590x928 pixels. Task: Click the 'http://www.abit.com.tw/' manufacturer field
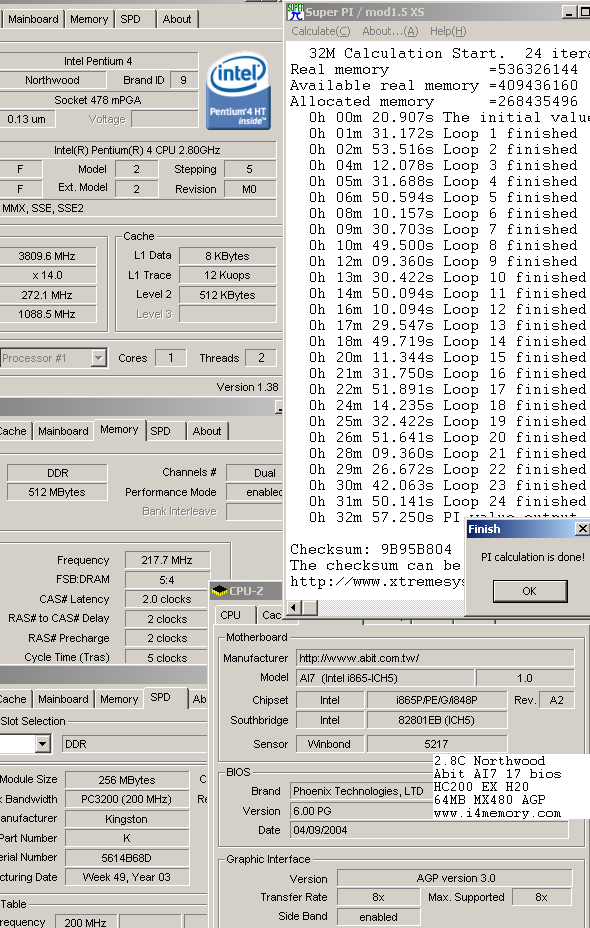click(435, 658)
